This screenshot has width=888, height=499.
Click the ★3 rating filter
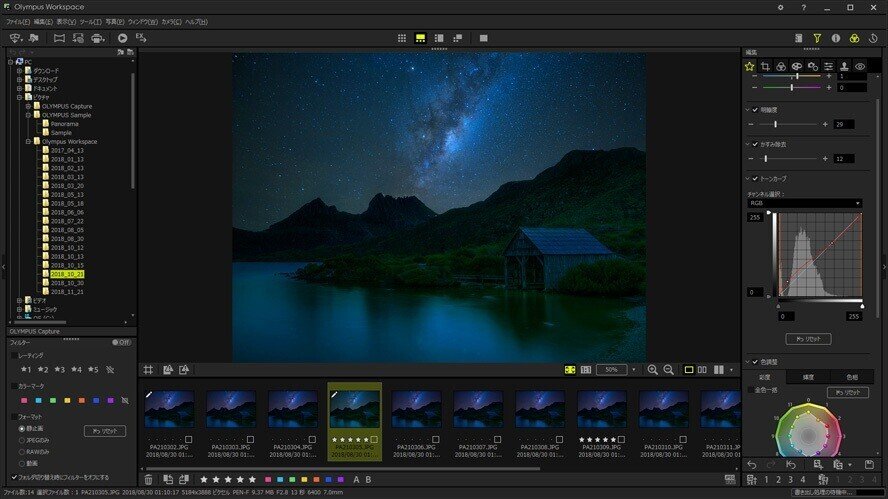[59, 369]
